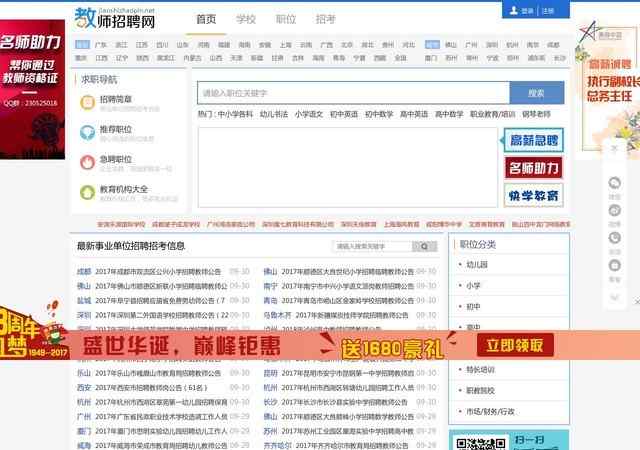Select hot keyword 初中数学
This screenshot has width=640, height=450.
click(379, 114)
